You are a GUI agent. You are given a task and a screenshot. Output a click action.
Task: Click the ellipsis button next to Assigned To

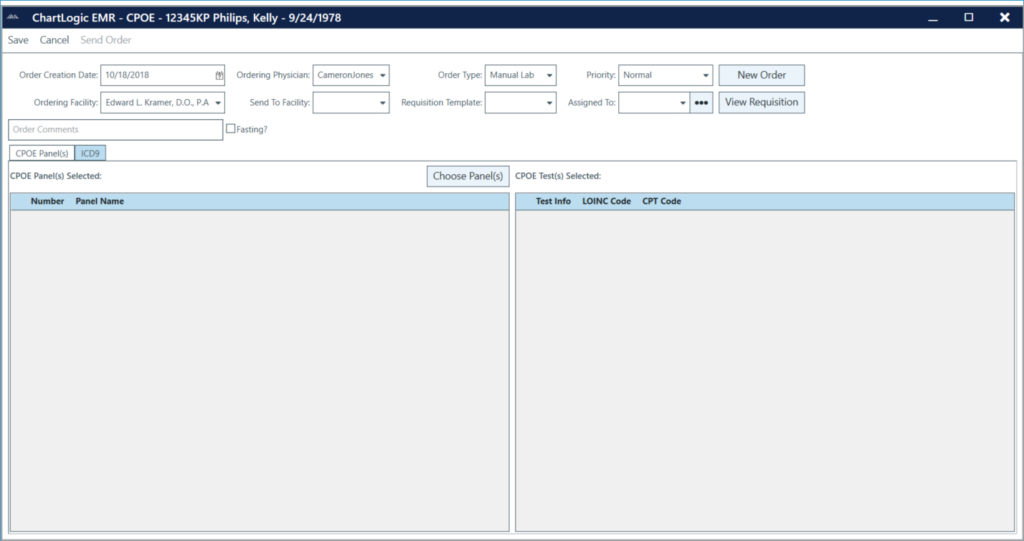(701, 103)
